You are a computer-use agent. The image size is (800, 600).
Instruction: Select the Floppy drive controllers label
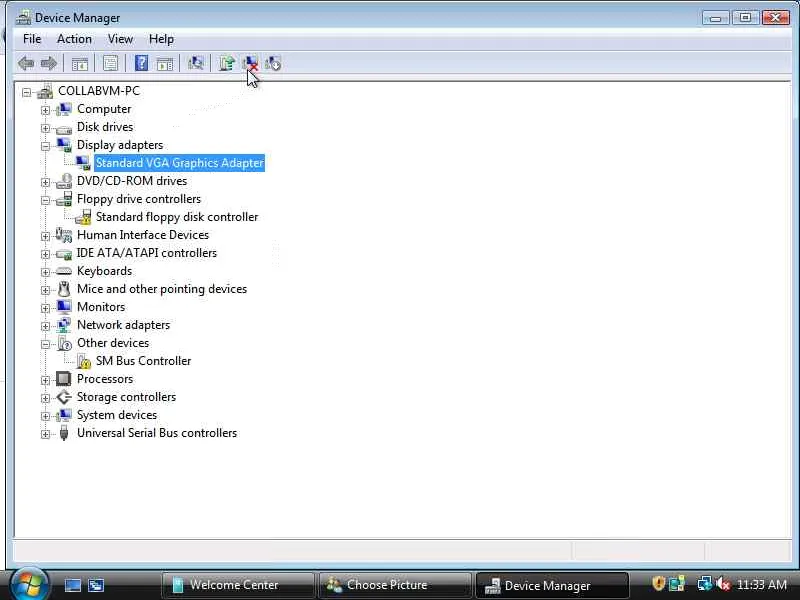139,199
